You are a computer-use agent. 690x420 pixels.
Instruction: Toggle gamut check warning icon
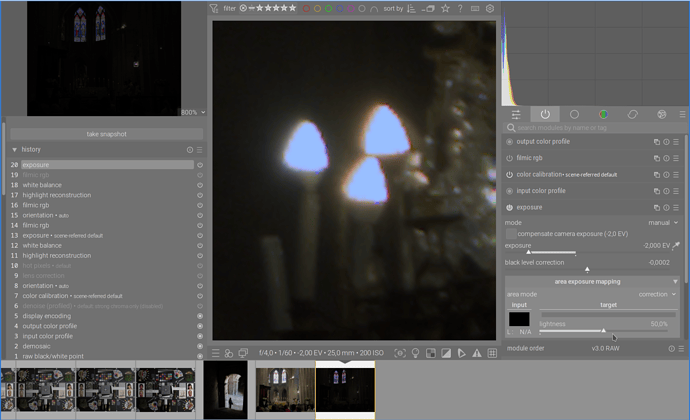tap(477, 353)
